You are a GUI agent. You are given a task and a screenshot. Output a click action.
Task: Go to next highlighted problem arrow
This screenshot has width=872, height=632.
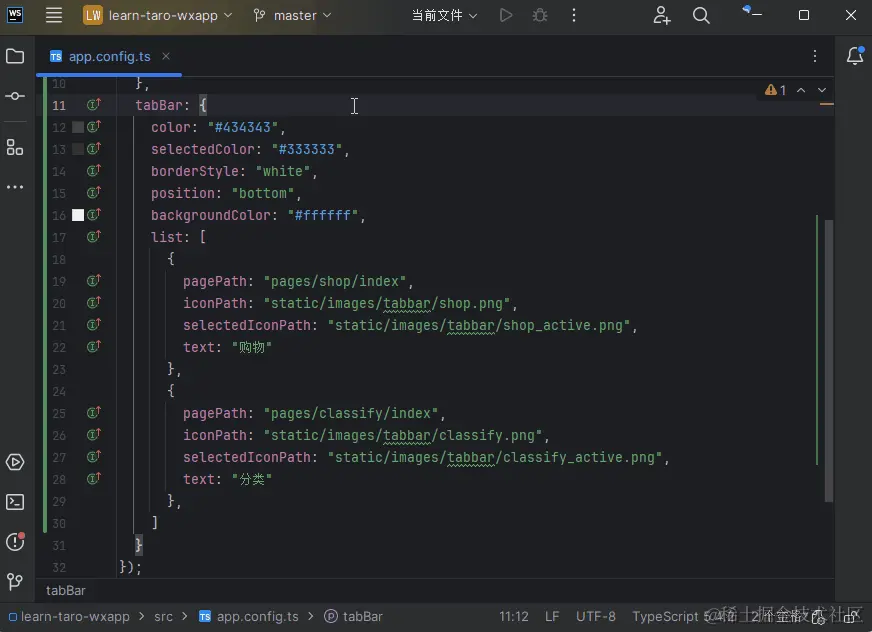[x=822, y=90]
